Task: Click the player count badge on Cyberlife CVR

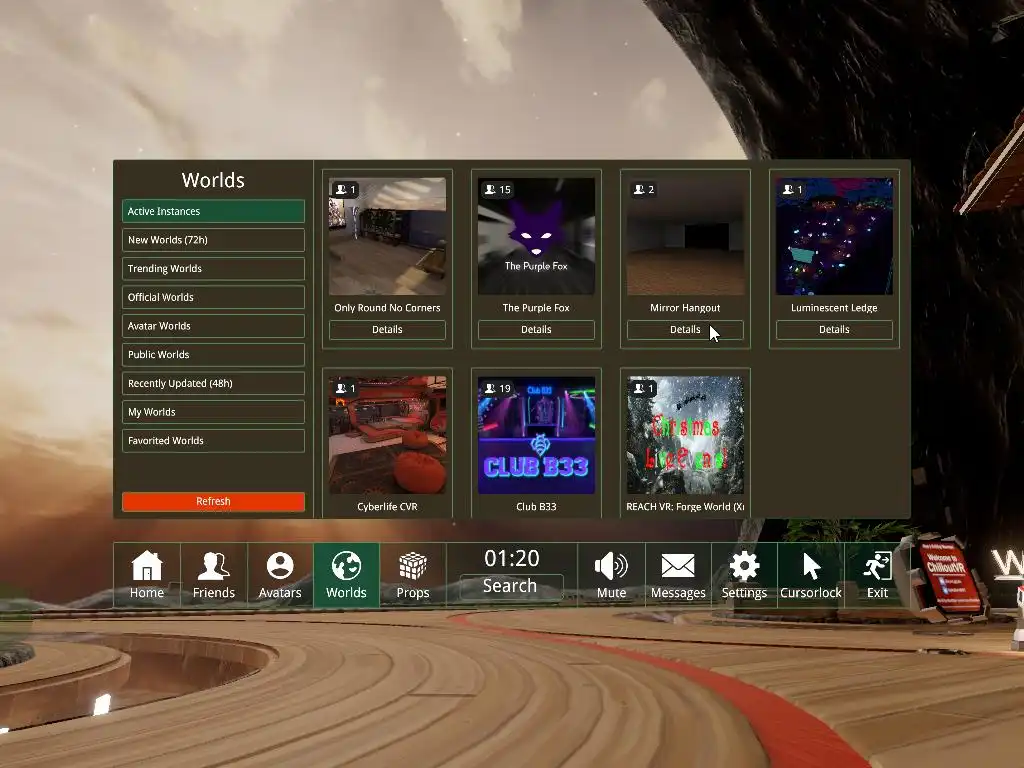Action: coord(345,389)
